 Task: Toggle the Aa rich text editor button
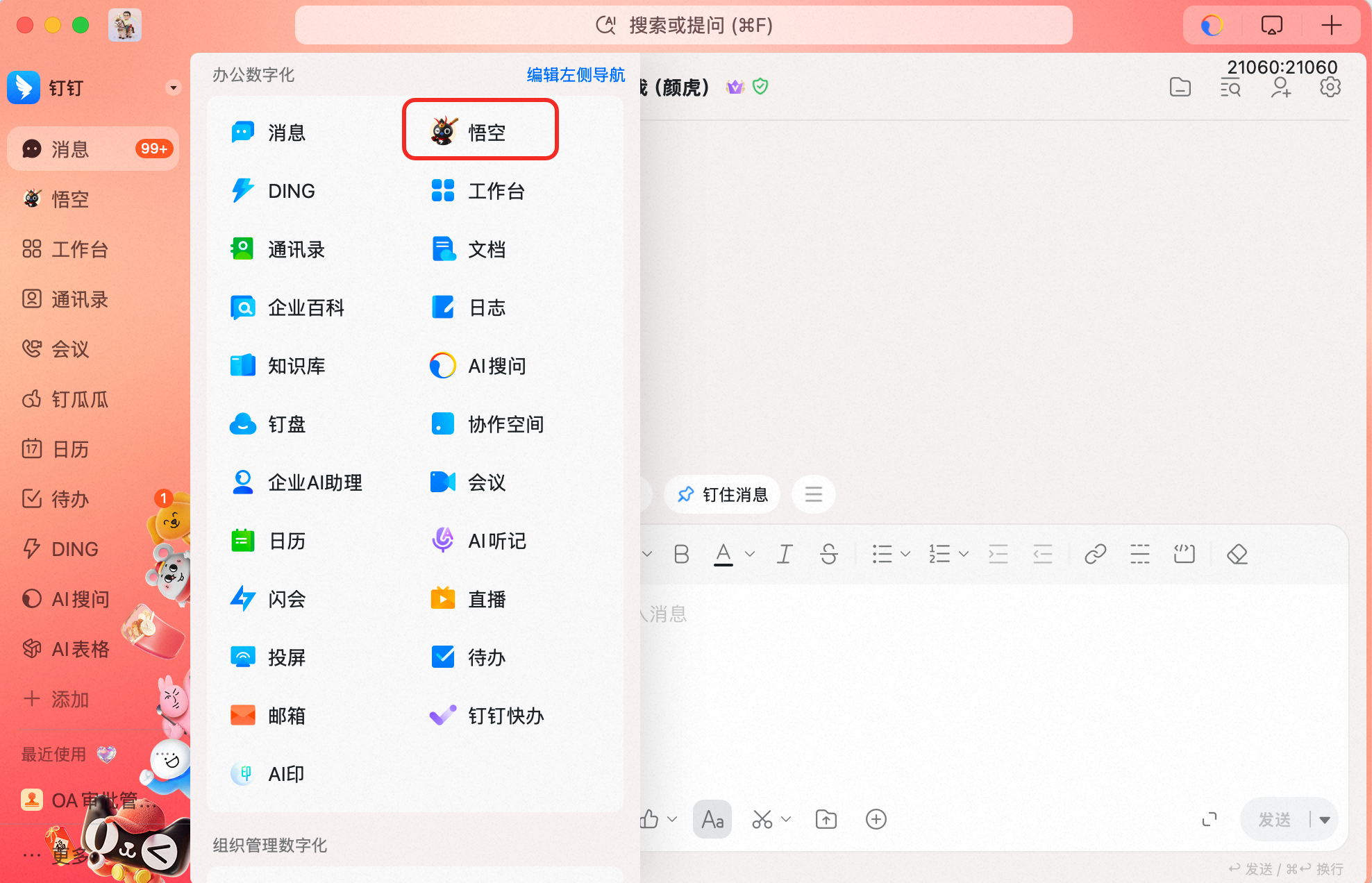712,819
